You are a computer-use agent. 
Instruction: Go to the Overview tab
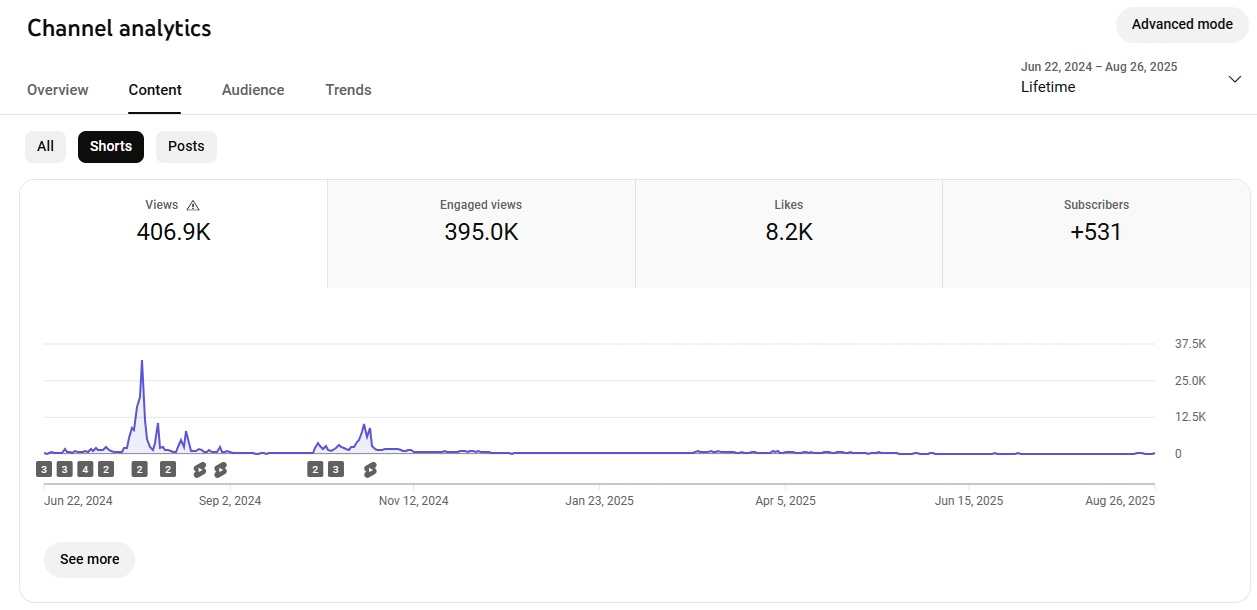58,90
